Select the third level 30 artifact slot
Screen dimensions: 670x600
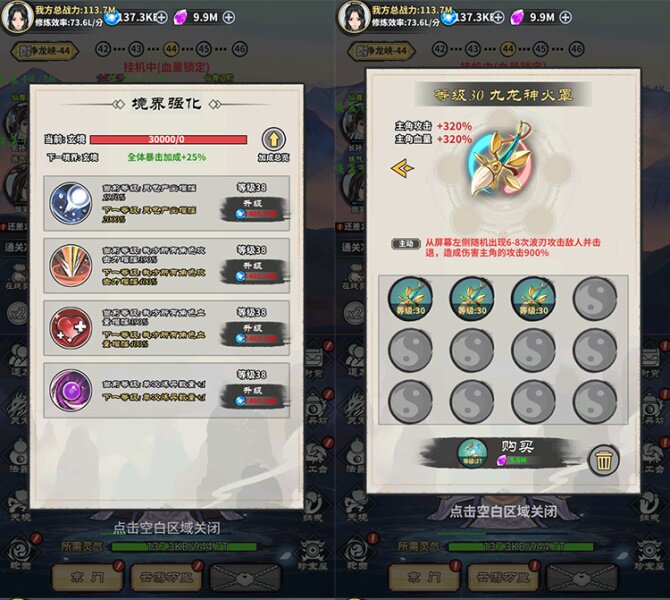pos(533,299)
